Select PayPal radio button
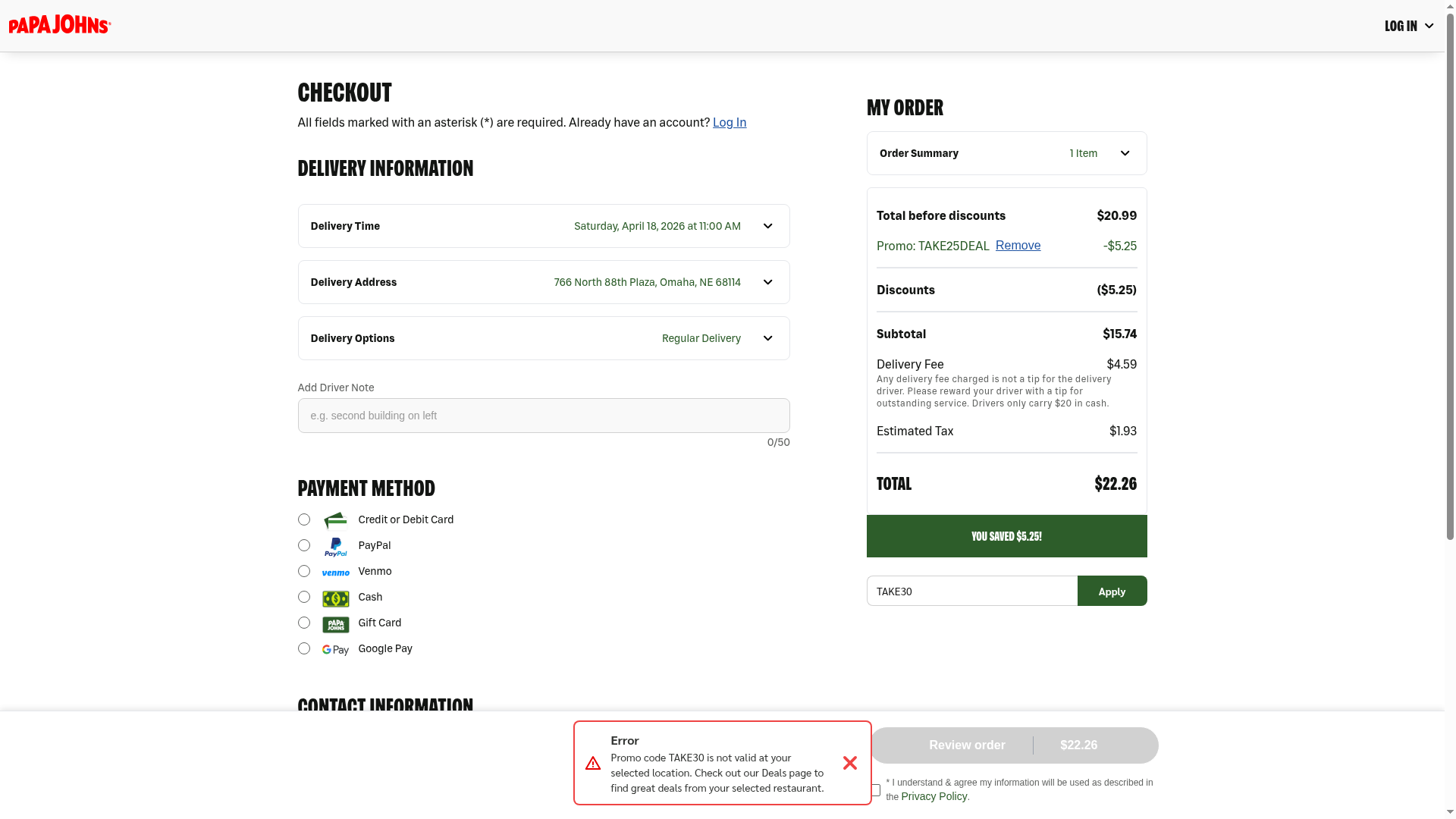1456x819 pixels. [x=304, y=545]
